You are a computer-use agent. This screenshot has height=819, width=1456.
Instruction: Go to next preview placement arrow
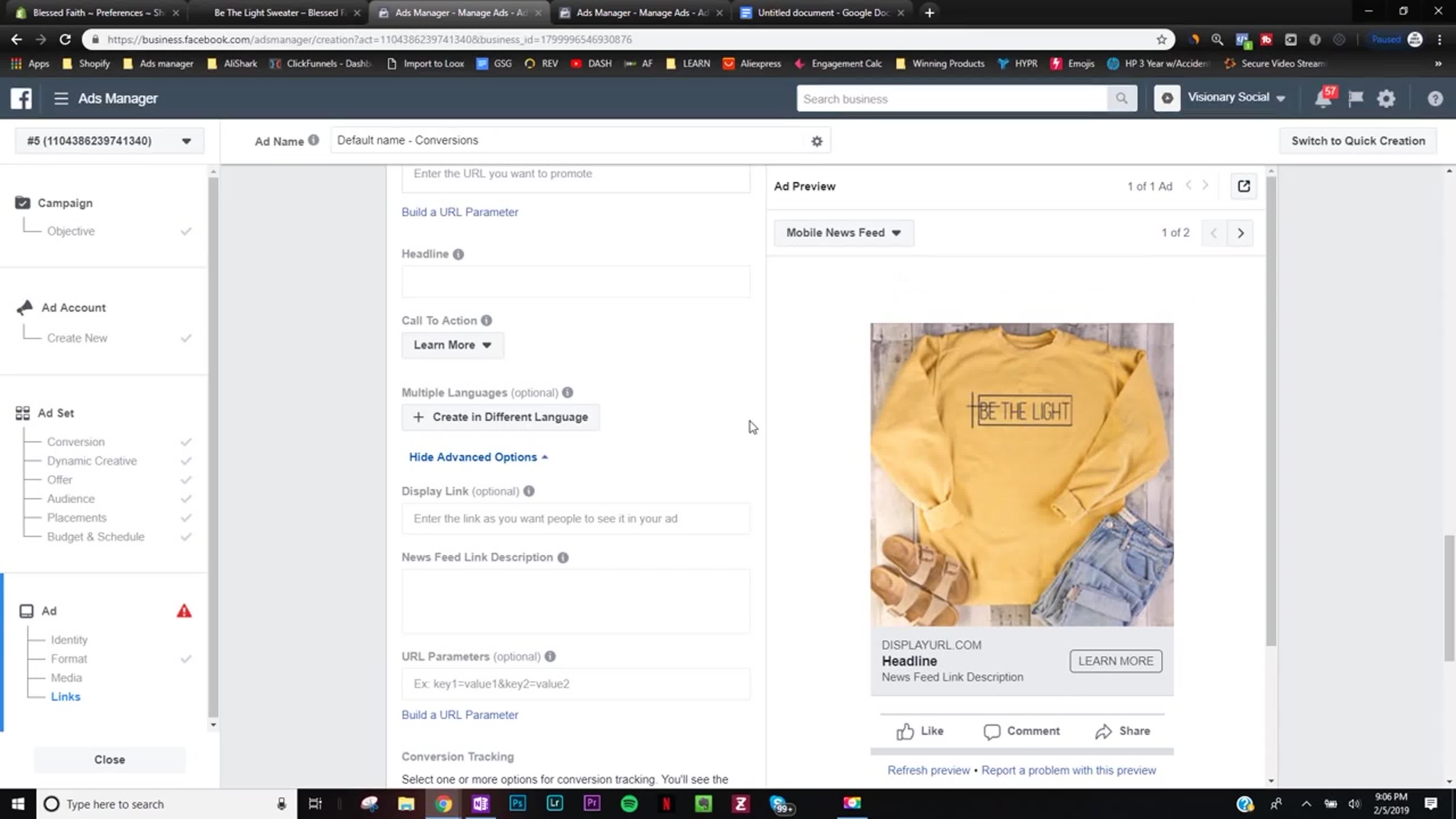[1241, 233]
